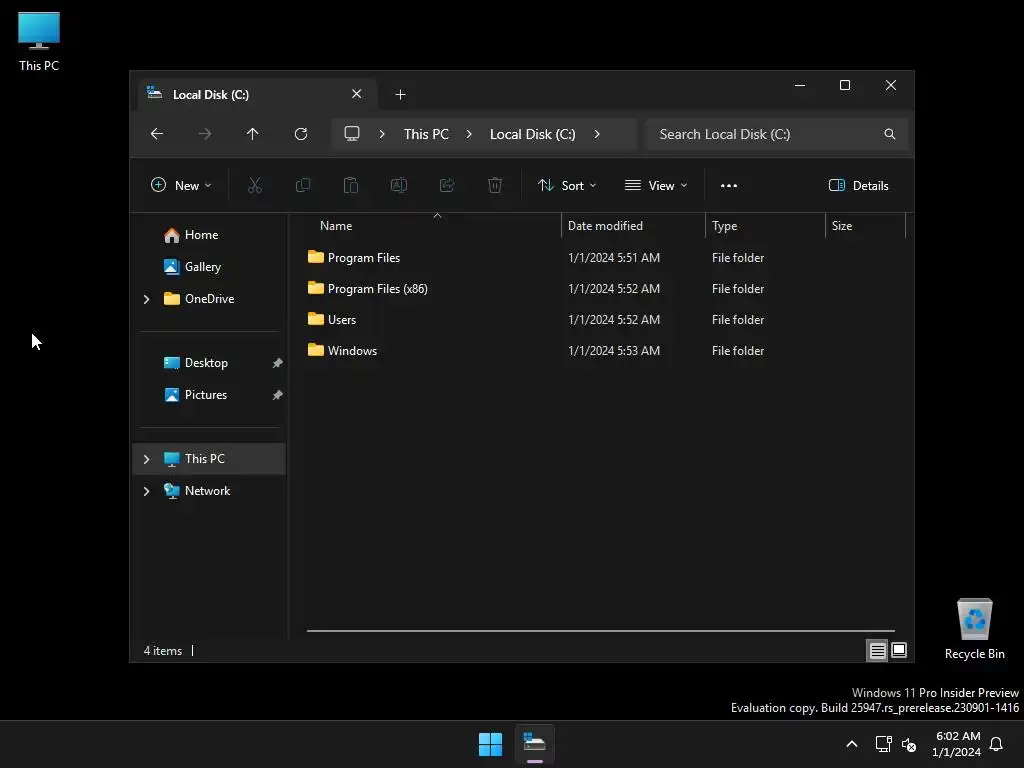
Task: Open notifications bell icon
Action: [x=996, y=744]
